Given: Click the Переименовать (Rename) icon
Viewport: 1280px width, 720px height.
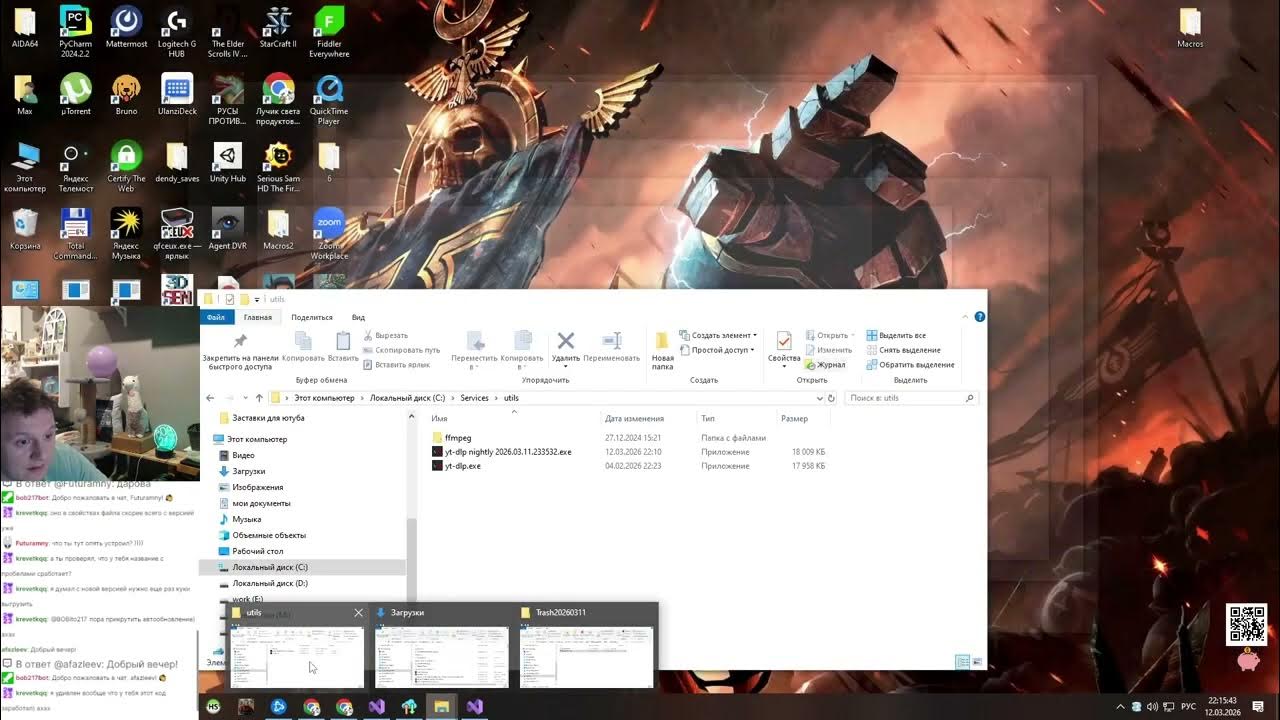Looking at the screenshot, I should [x=611, y=347].
